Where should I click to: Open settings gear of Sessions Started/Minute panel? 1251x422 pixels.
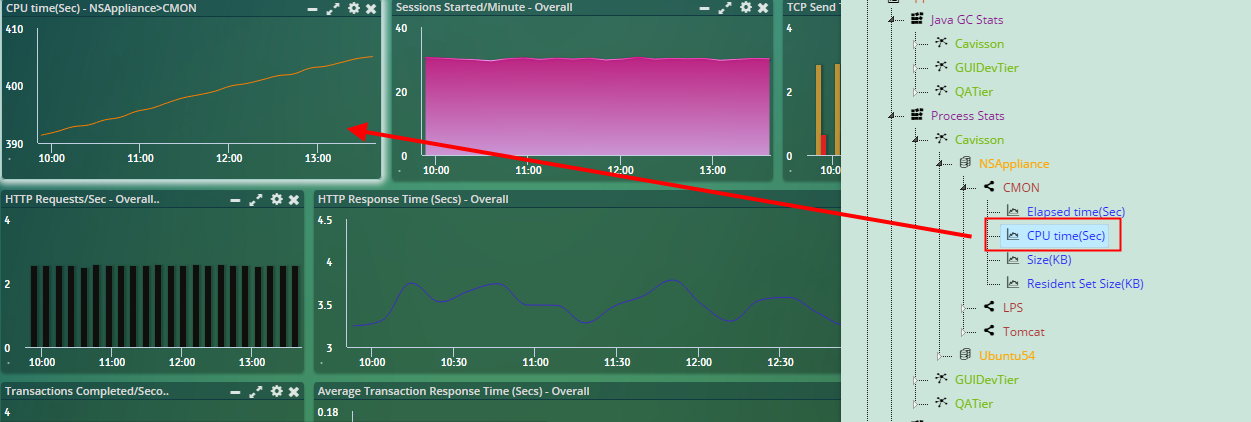[x=746, y=8]
